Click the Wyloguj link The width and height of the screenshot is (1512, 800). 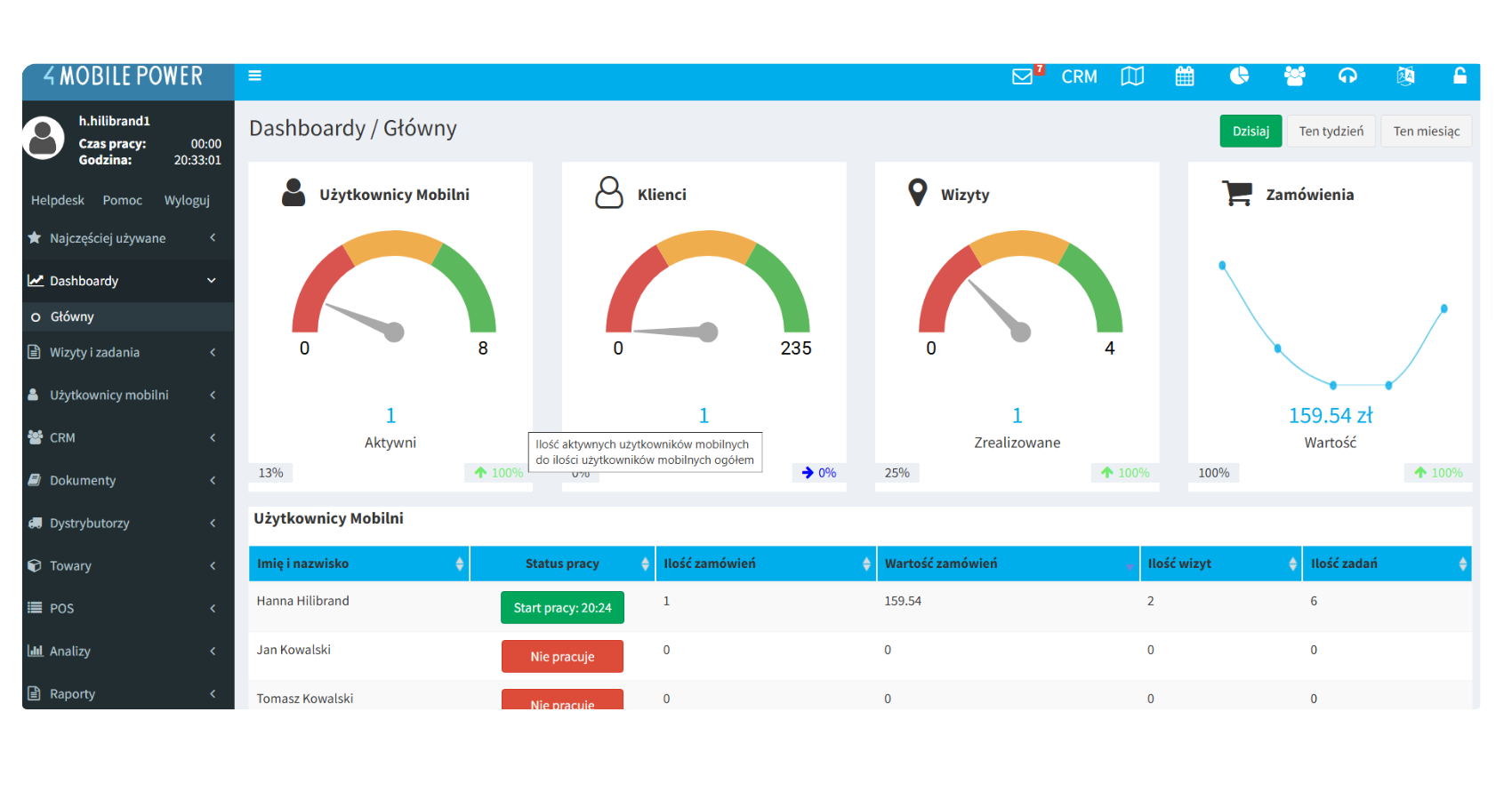(x=187, y=201)
